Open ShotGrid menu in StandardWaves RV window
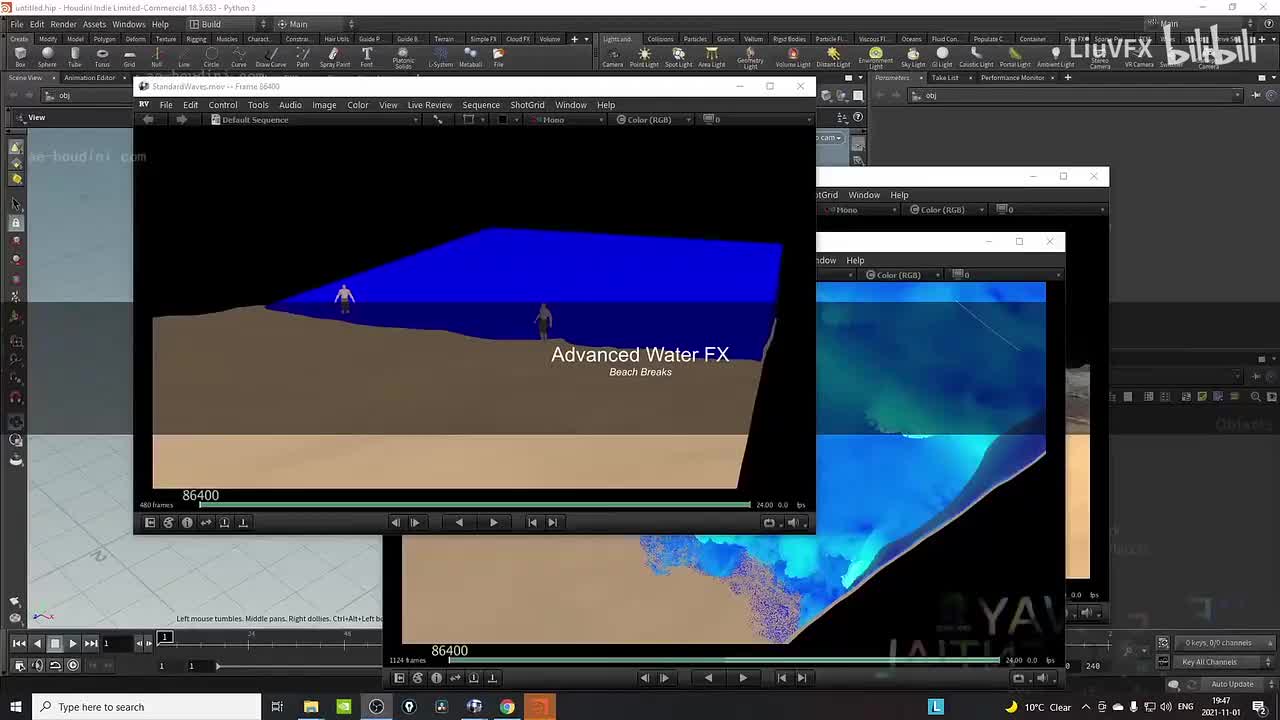 [x=527, y=105]
